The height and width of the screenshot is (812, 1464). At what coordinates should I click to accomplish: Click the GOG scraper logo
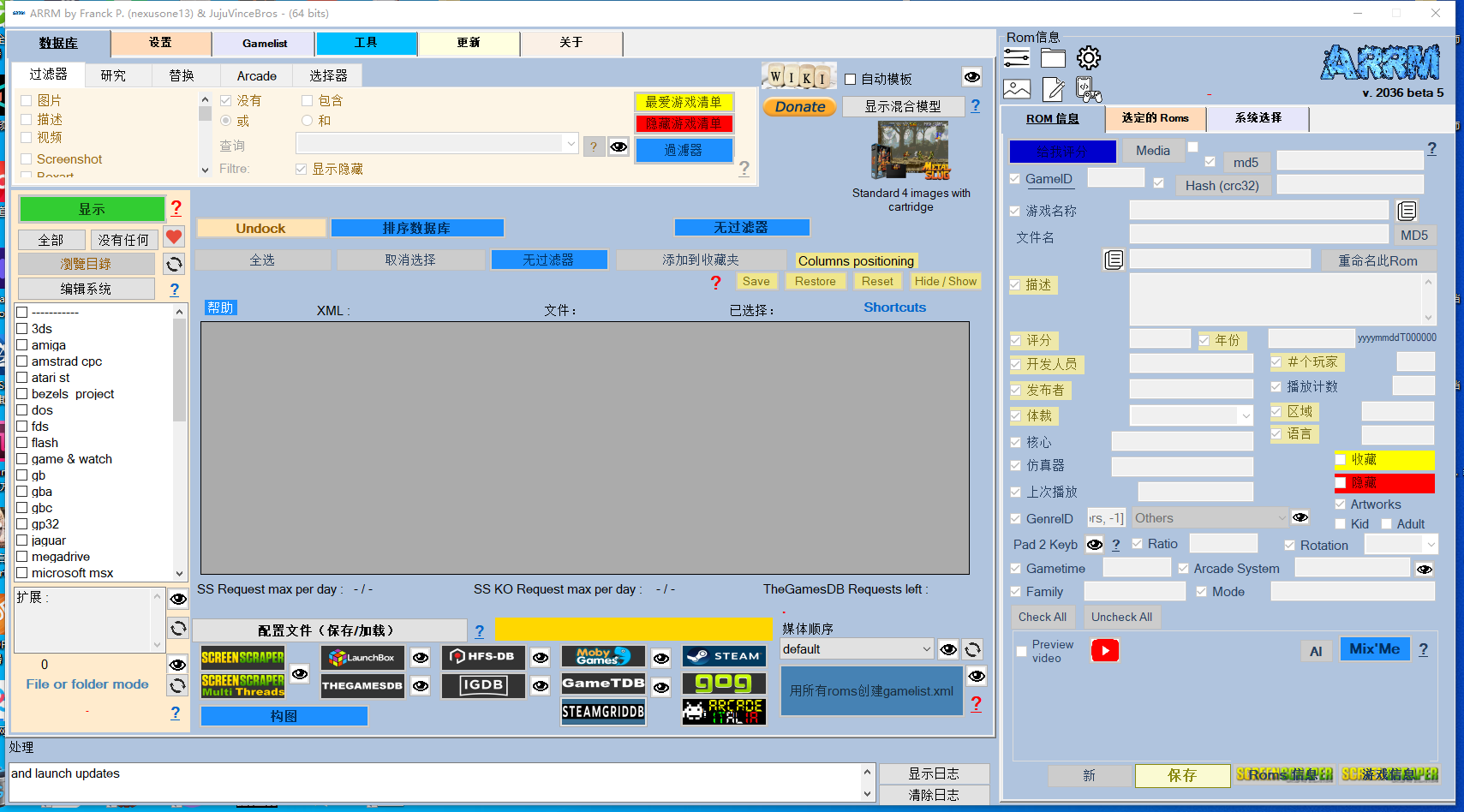724,684
